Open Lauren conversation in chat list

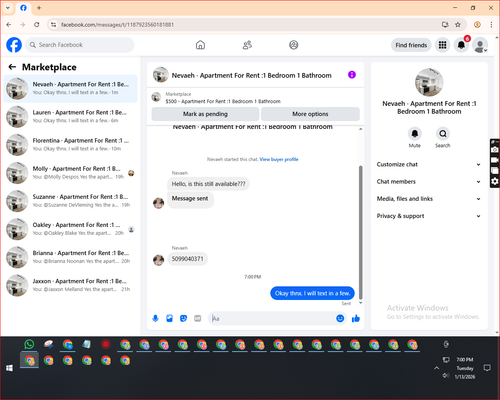click(x=70, y=117)
